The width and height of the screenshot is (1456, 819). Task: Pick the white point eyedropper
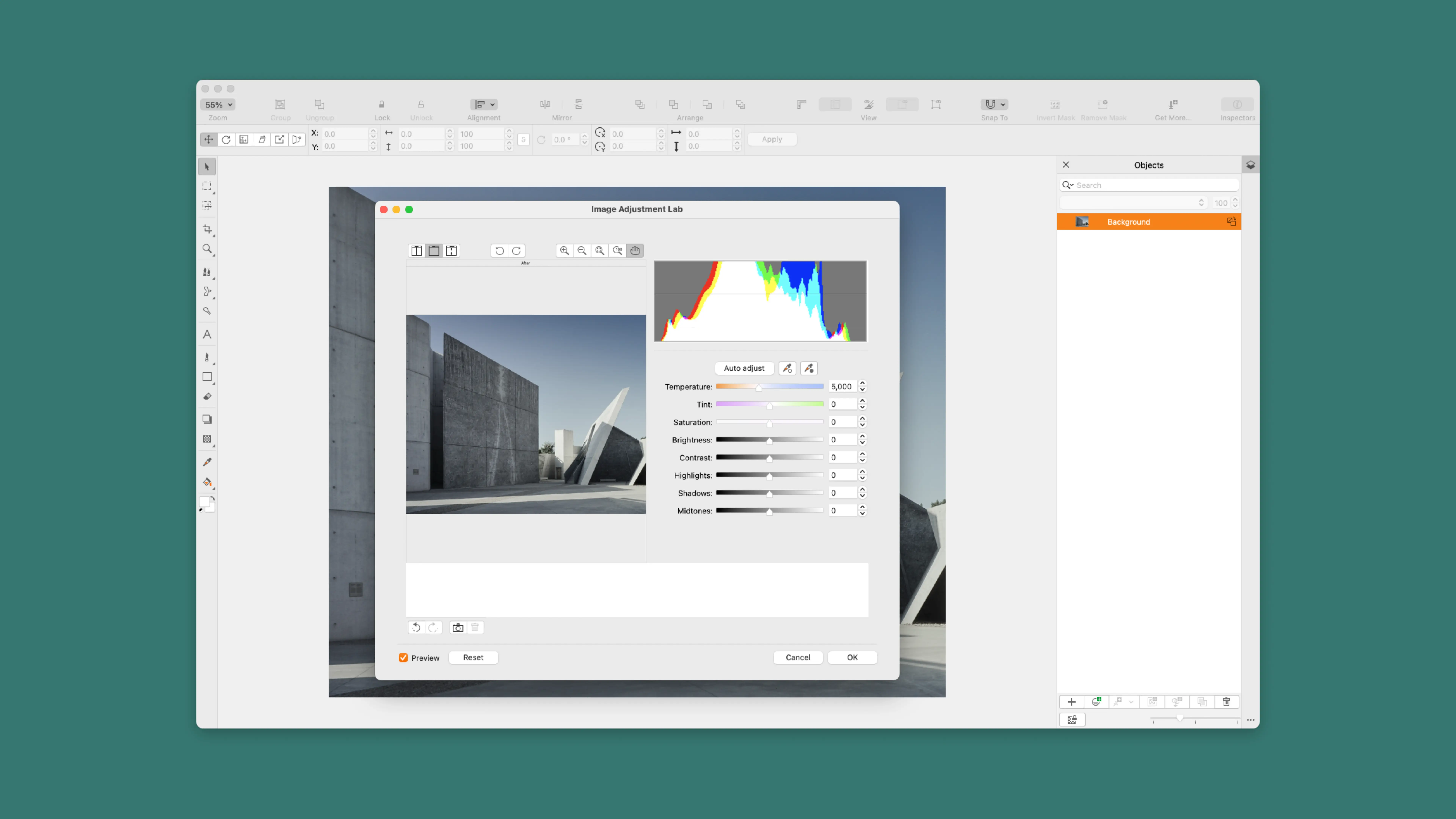click(787, 369)
